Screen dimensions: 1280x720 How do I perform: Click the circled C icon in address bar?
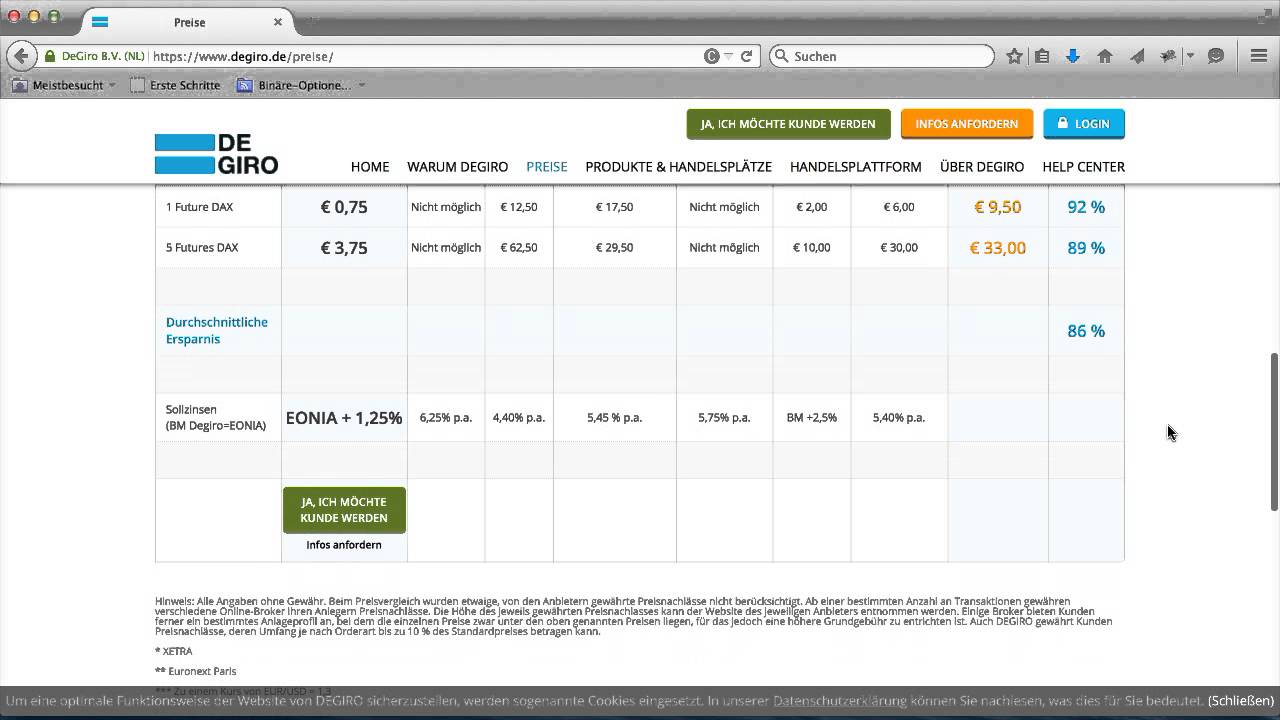click(x=712, y=57)
